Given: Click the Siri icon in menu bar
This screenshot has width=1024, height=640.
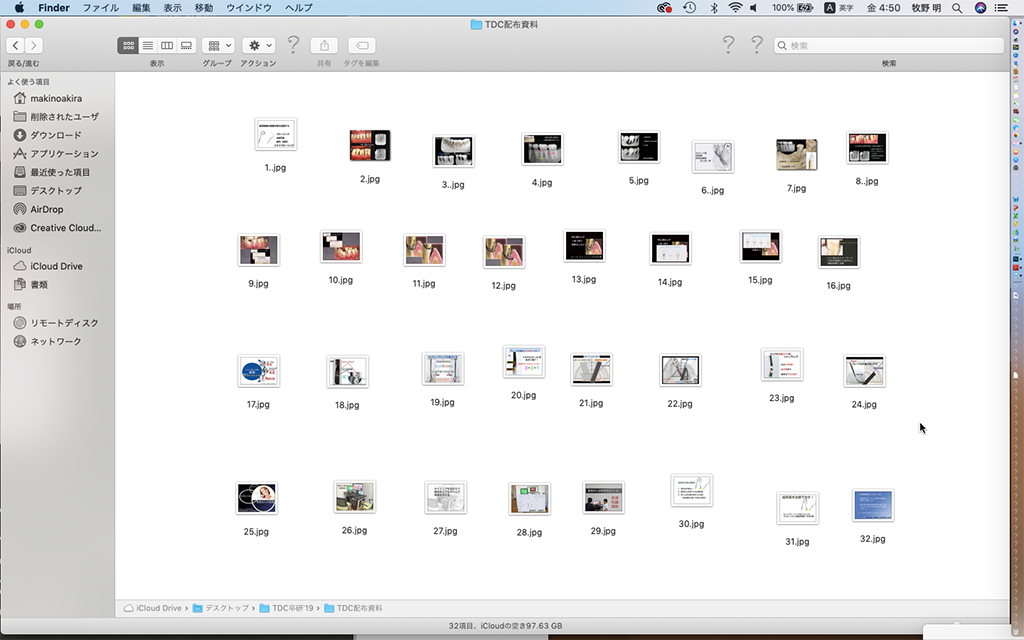Looking at the screenshot, I should point(980,8).
